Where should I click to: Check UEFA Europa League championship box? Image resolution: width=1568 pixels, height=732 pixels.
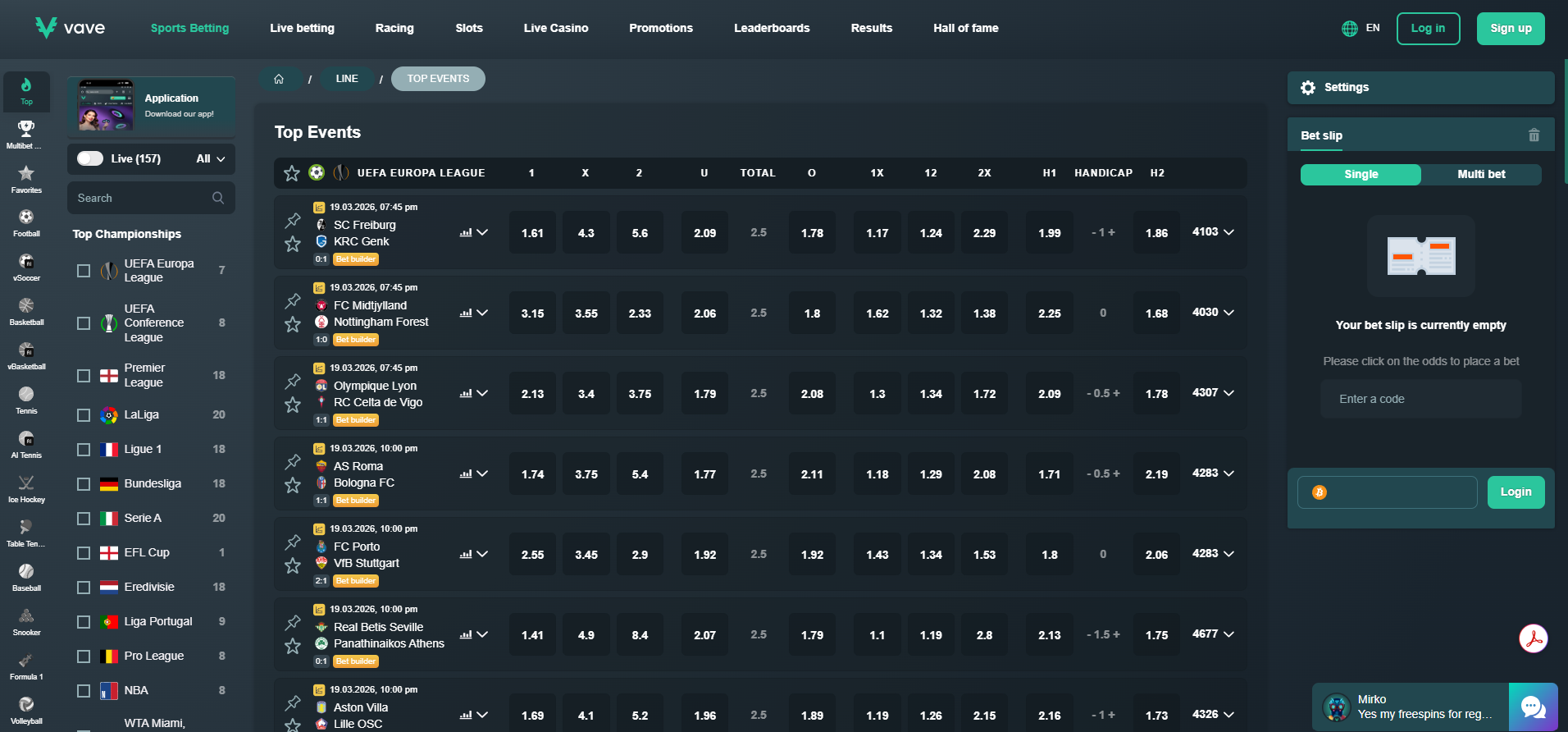[x=84, y=271]
